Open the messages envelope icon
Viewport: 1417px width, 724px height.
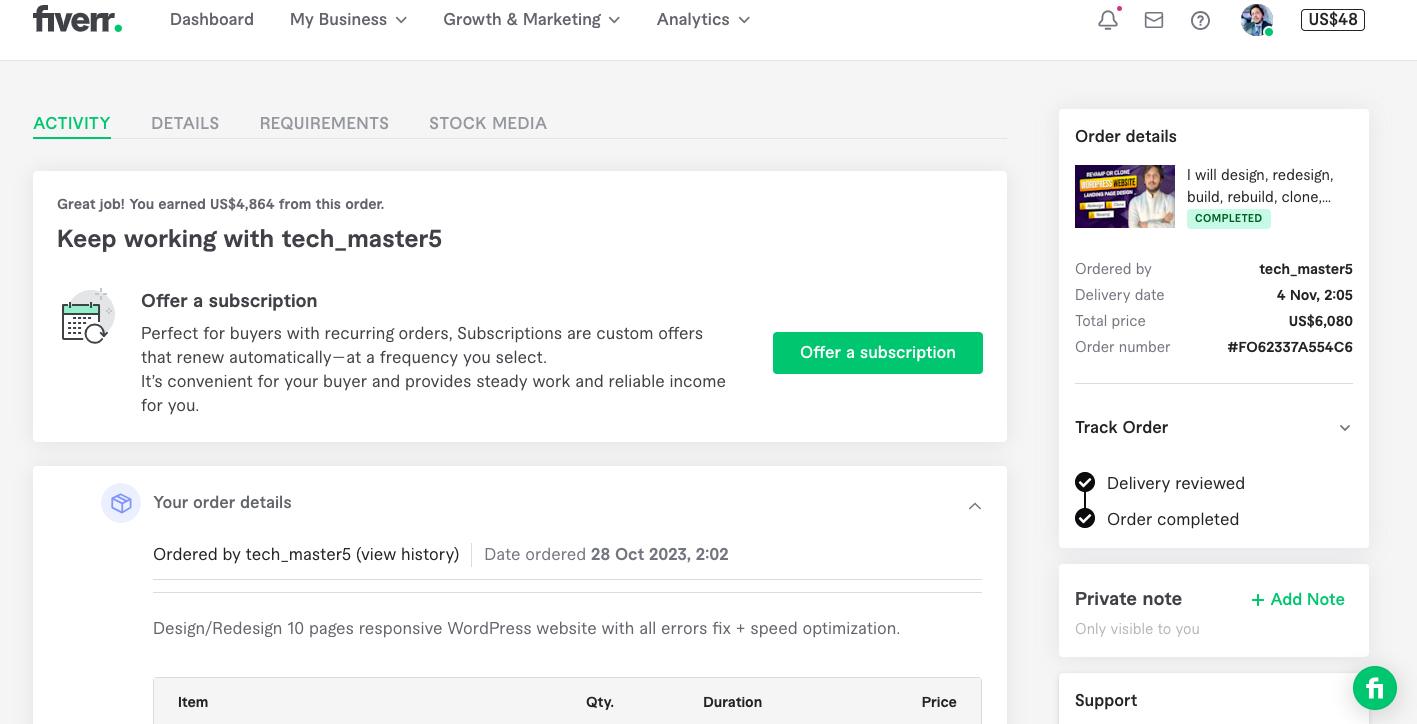pyautogui.click(x=1154, y=20)
